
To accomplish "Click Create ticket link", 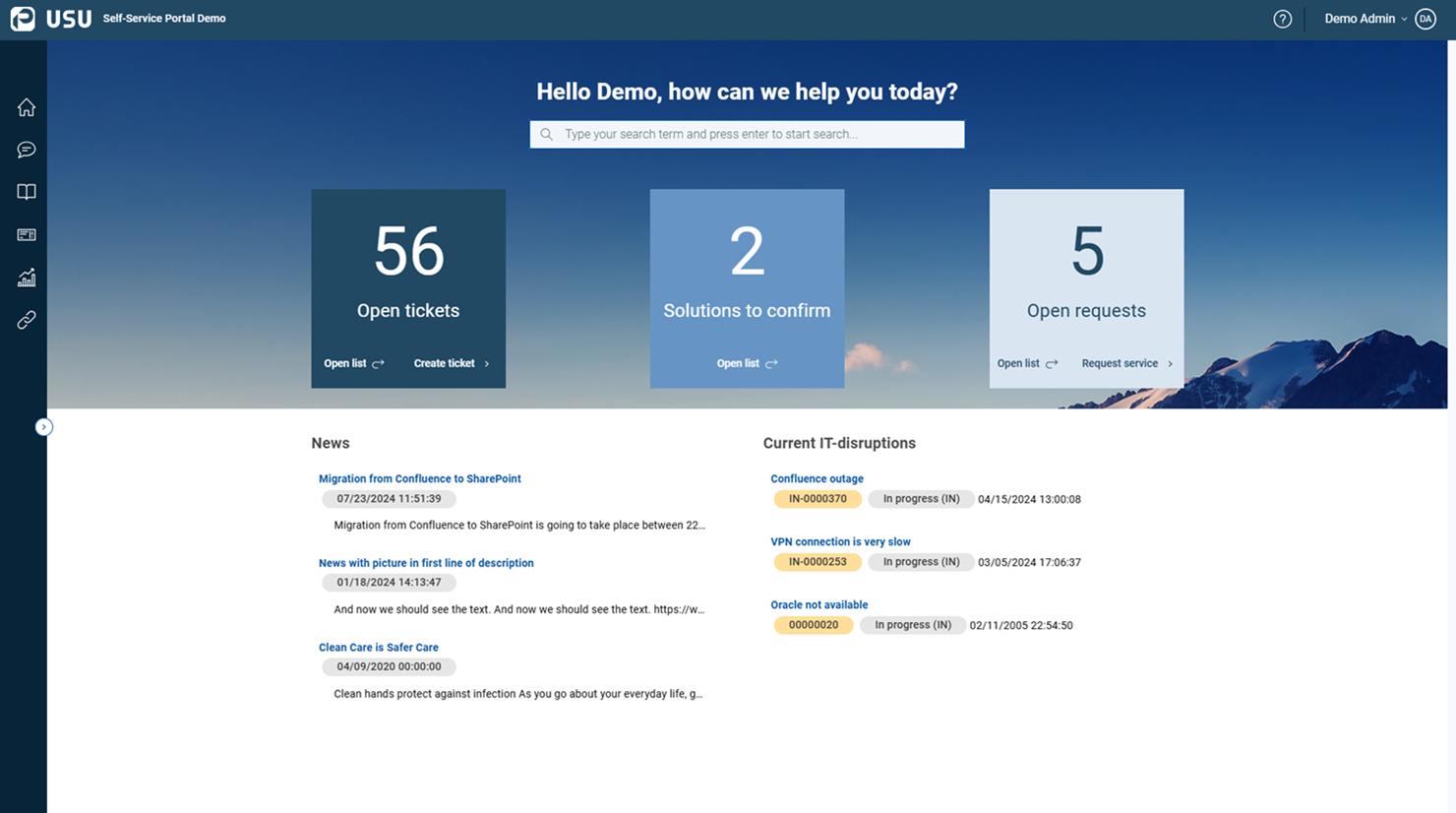I will click(x=452, y=363).
